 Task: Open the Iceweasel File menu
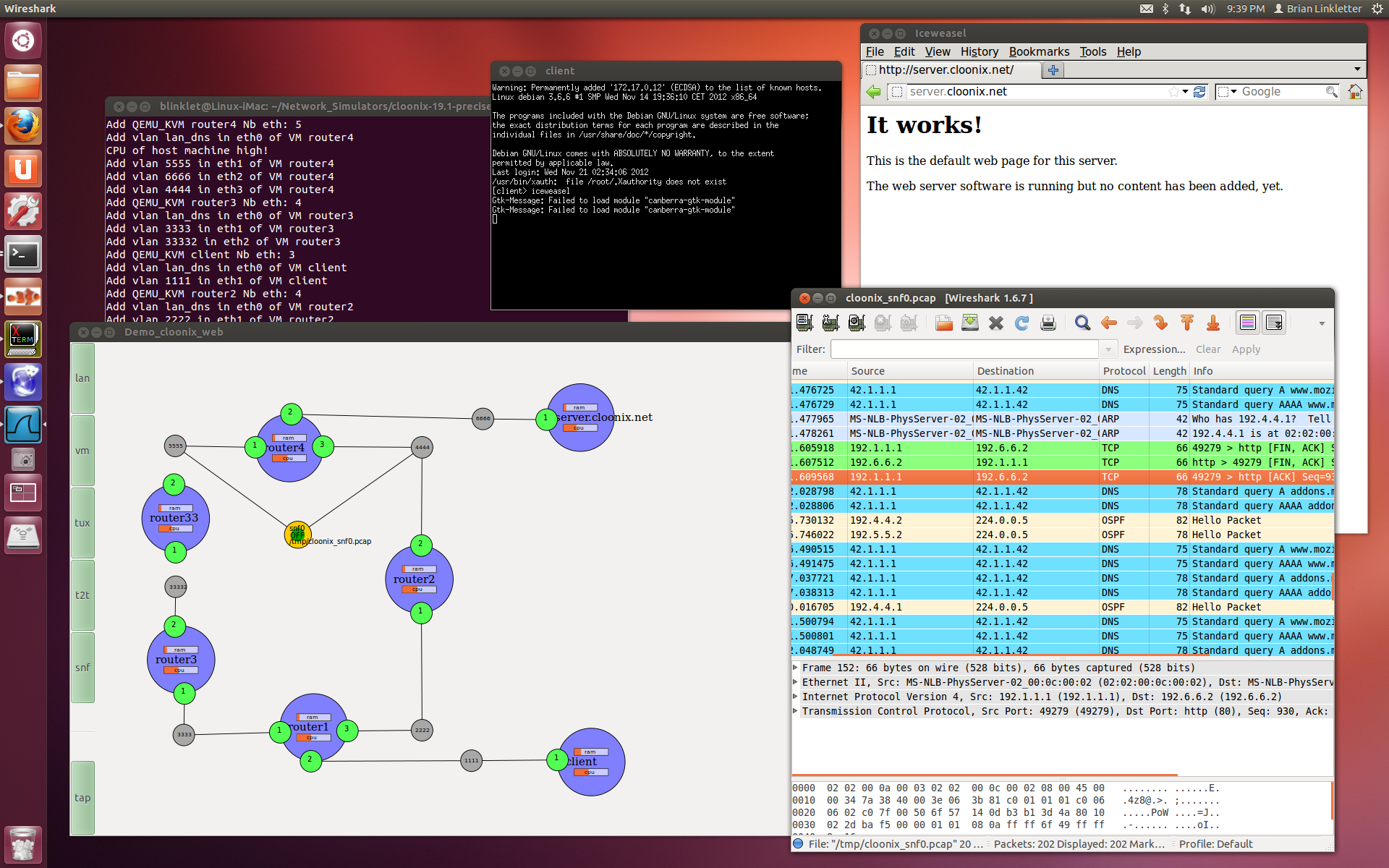pos(875,51)
